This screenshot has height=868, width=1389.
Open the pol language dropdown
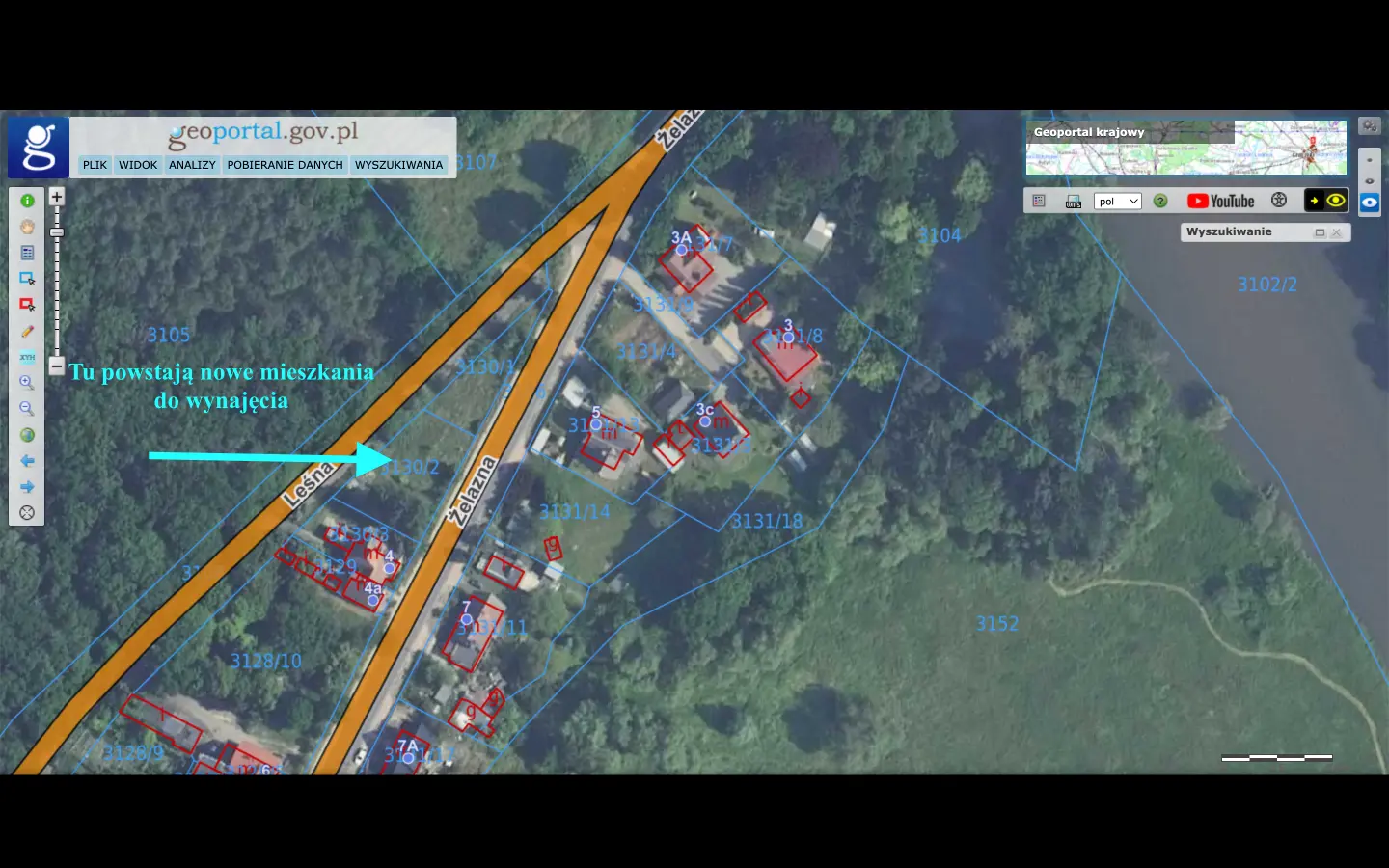pyautogui.click(x=1118, y=202)
